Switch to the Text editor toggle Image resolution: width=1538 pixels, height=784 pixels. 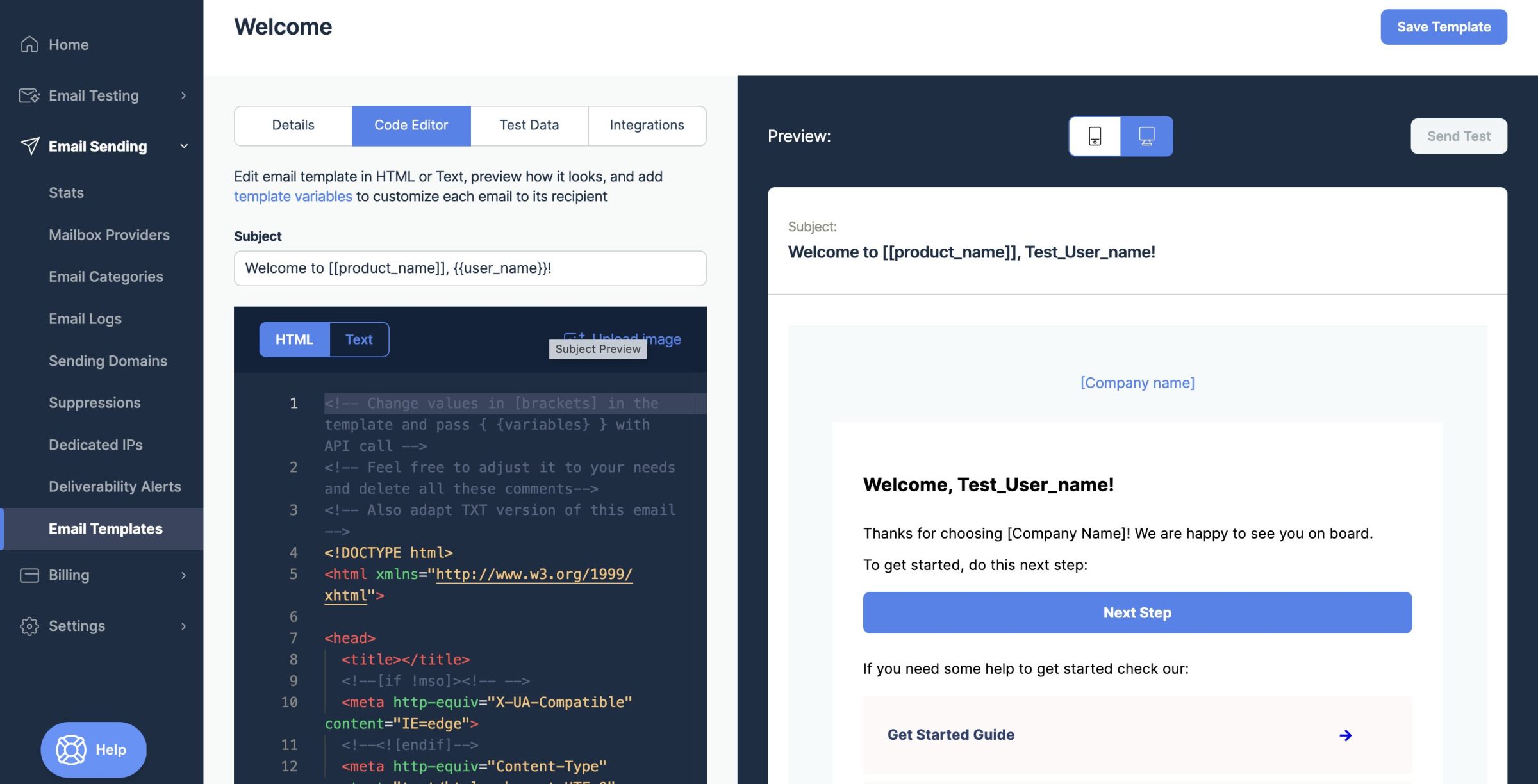[x=358, y=339]
